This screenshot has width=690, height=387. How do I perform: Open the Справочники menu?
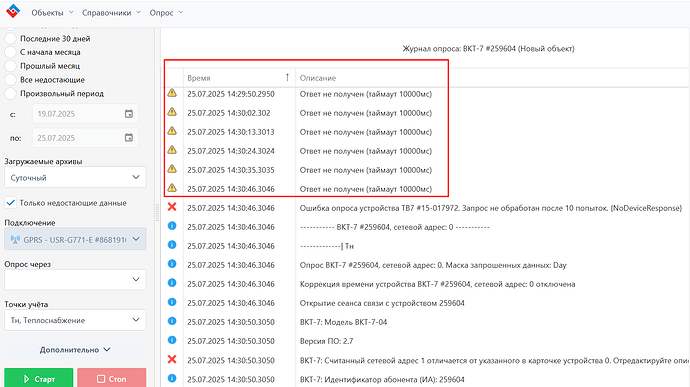pyautogui.click(x=111, y=13)
